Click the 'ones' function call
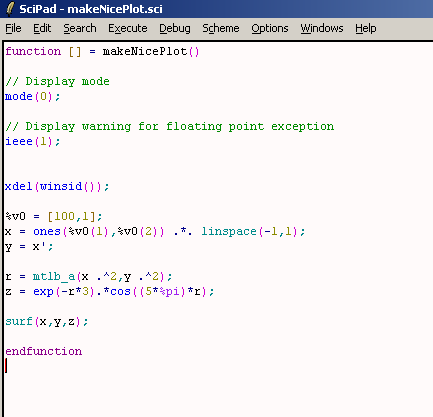 [x=47, y=231]
